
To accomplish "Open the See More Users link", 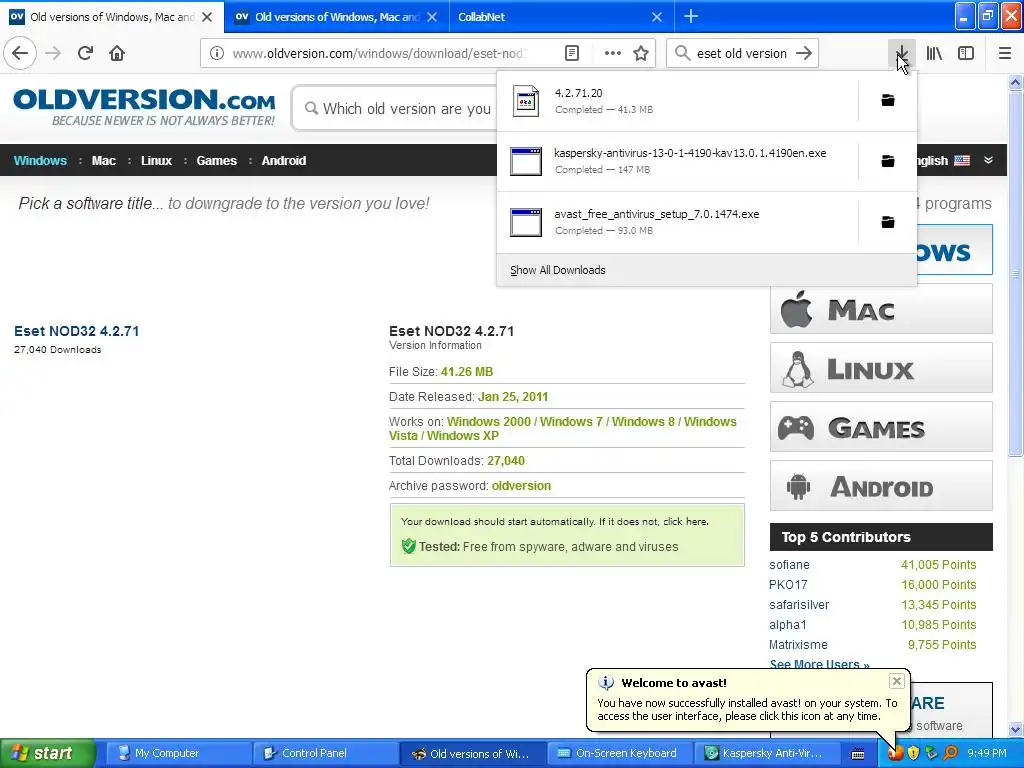I will (x=820, y=664).
